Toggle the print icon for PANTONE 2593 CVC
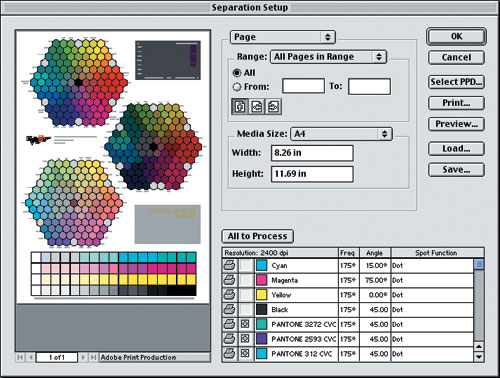 tap(229, 339)
